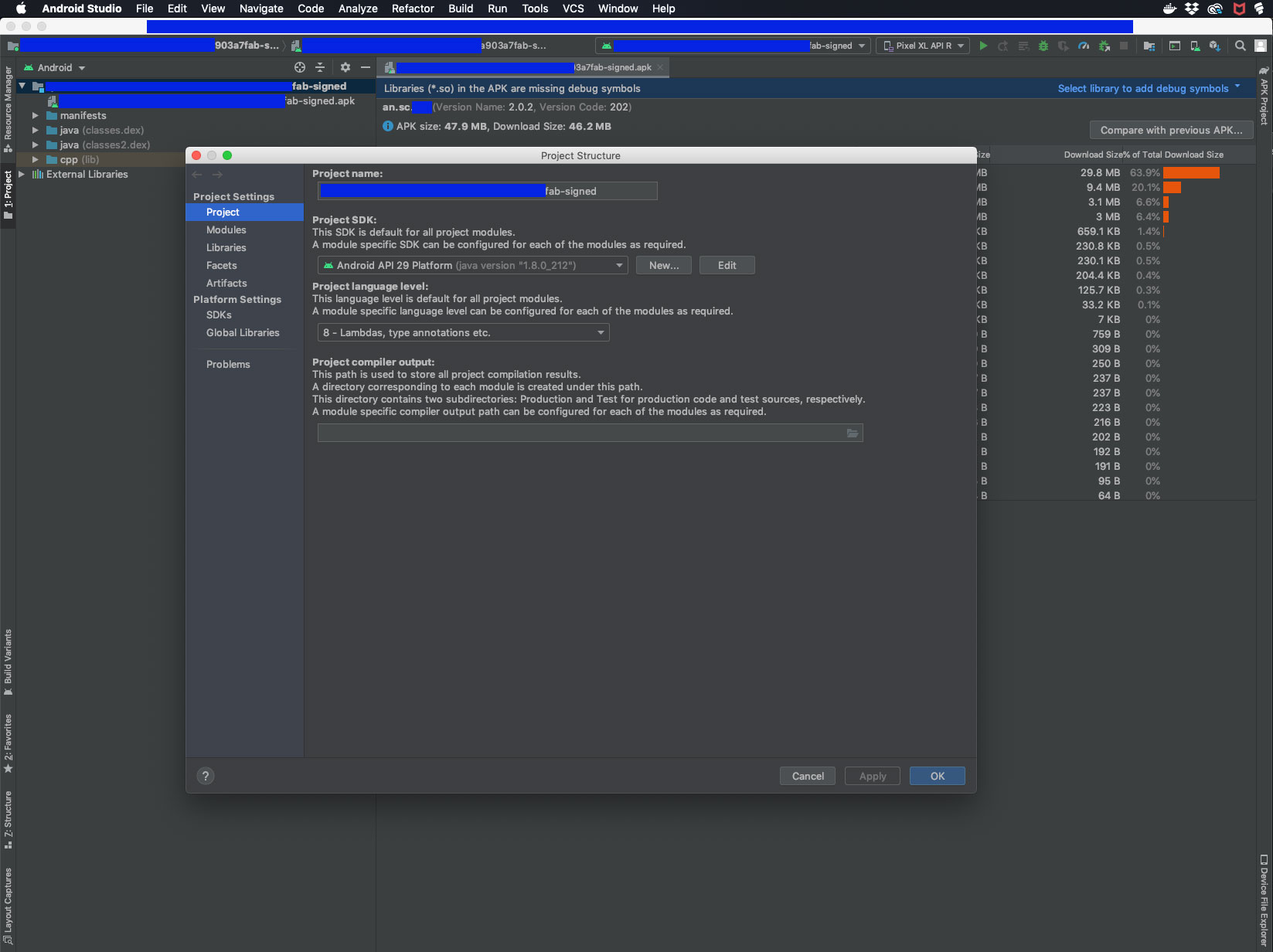Open Device File Explorer side tab
Image resolution: width=1273 pixels, height=952 pixels.
[x=1264, y=900]
